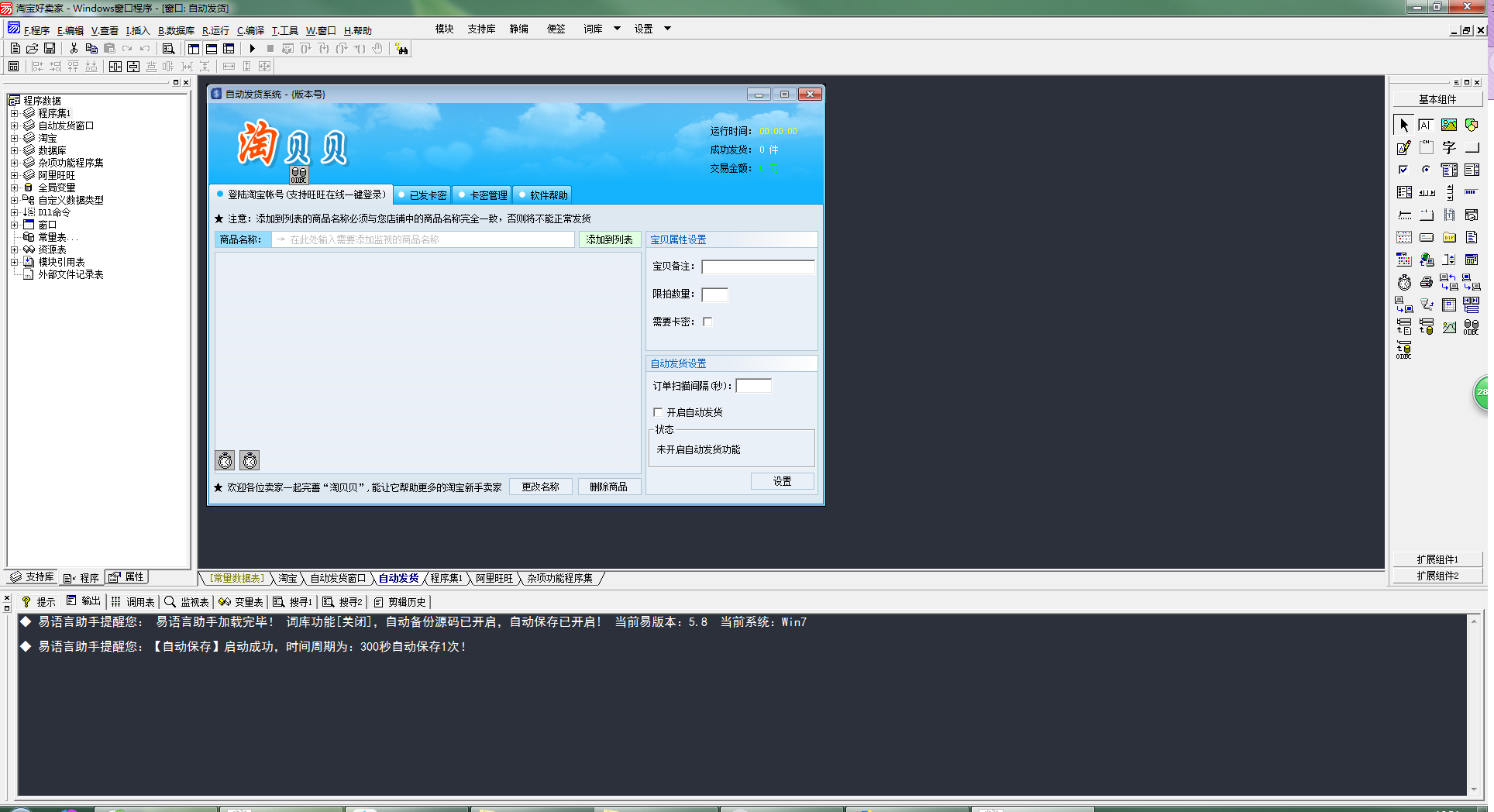
Task: Select the pointer arrow component tool
Action: point(1404,125)
